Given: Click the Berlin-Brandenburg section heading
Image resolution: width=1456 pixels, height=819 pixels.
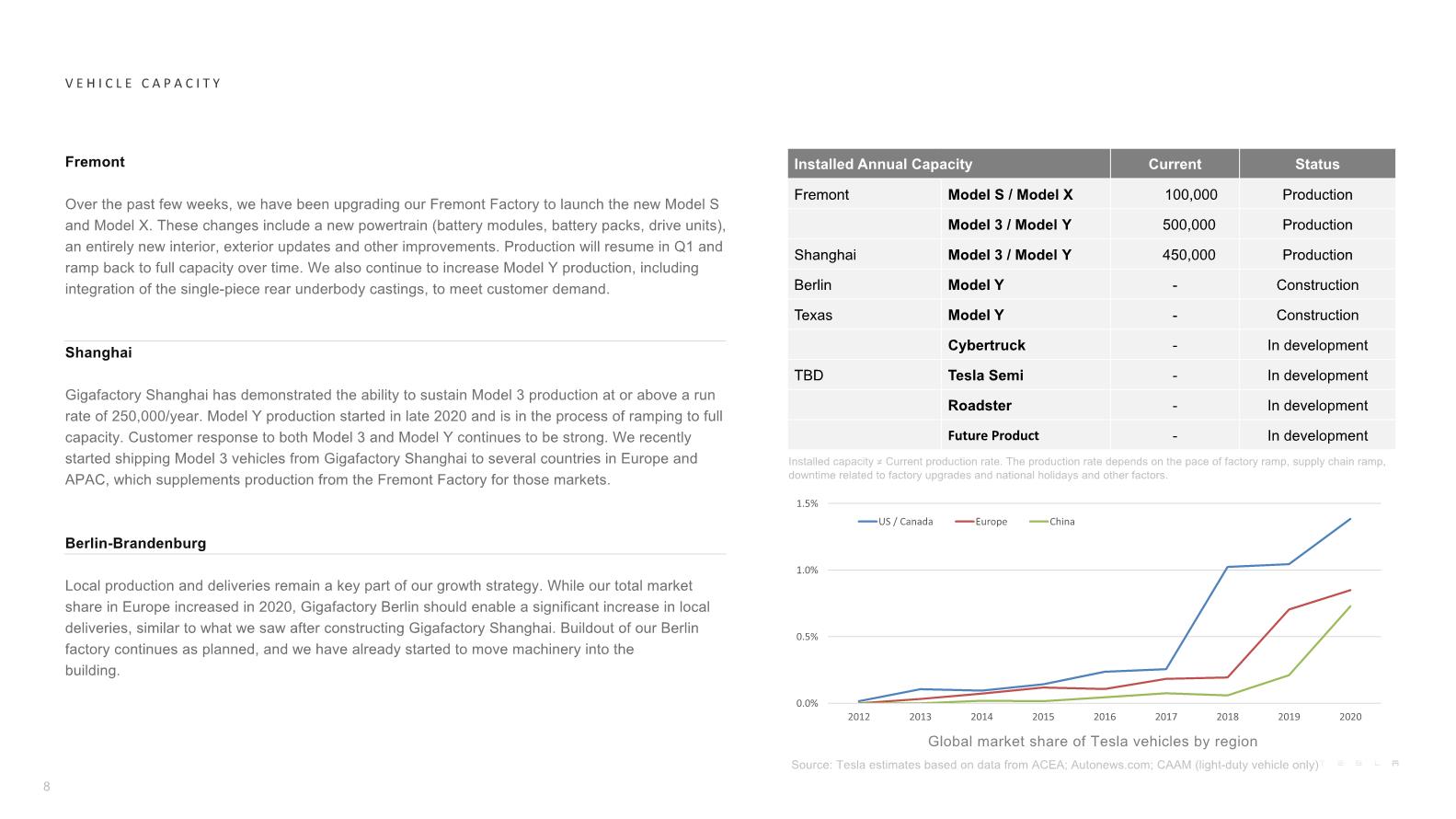Looking at the screenshot, I should [x=135, y=543].
